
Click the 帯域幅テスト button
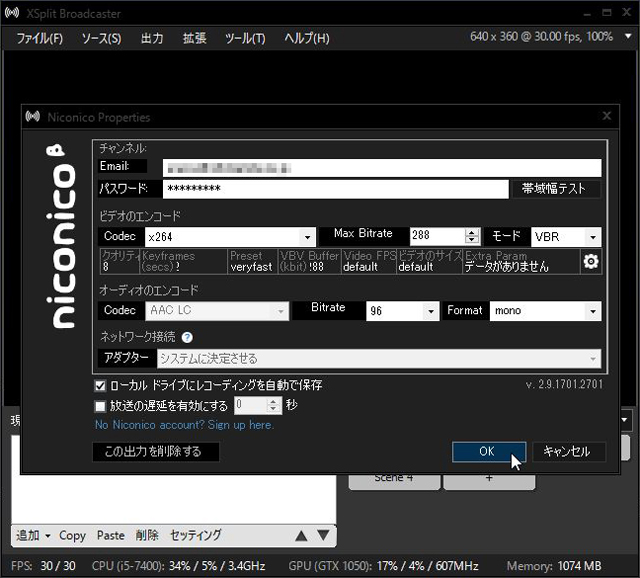(x=556, y=189)
